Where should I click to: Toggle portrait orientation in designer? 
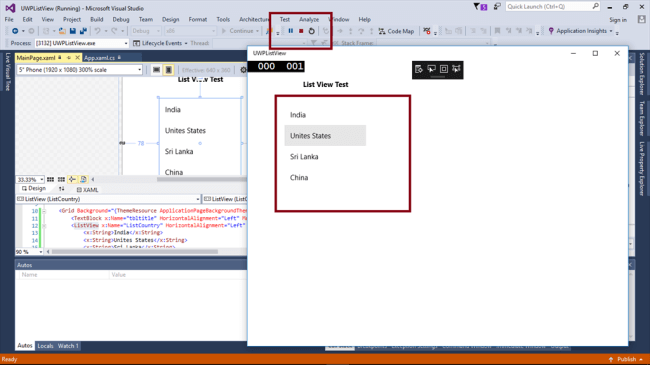click(x=169, y=70)
